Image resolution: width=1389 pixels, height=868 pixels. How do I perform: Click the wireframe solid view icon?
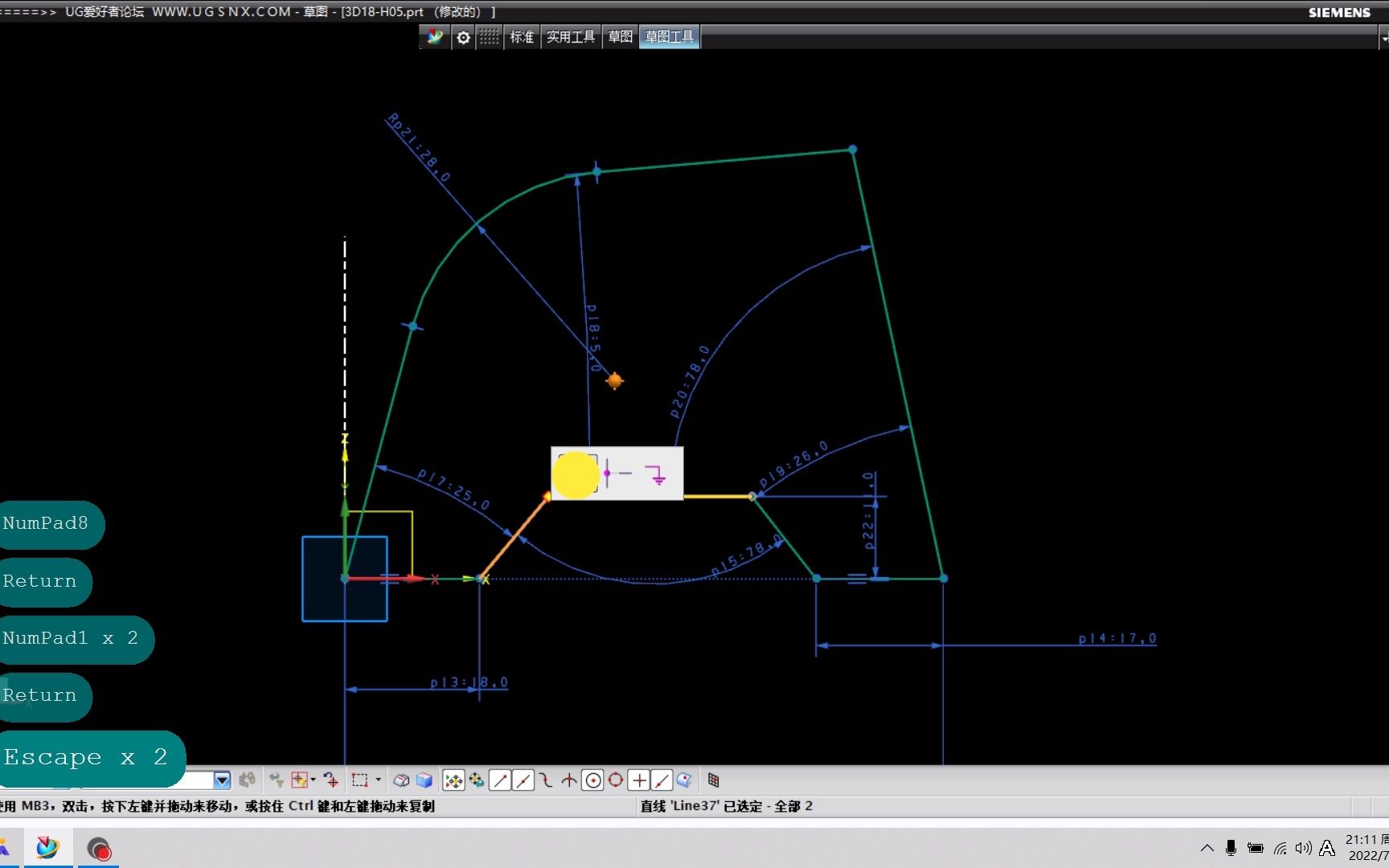coord(401,780)
